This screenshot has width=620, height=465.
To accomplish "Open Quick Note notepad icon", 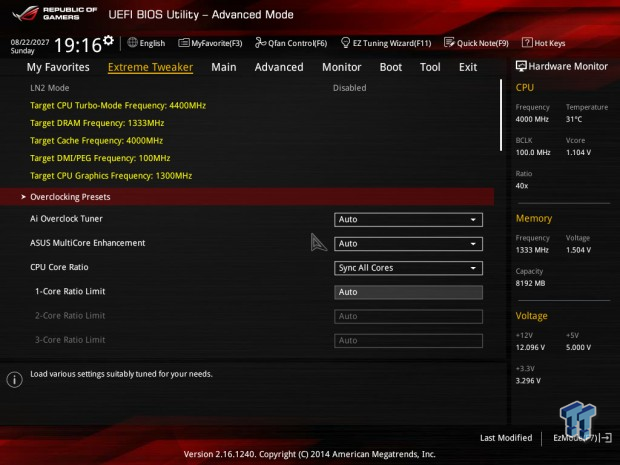I will pyautogui.click(x=449, y=42).
